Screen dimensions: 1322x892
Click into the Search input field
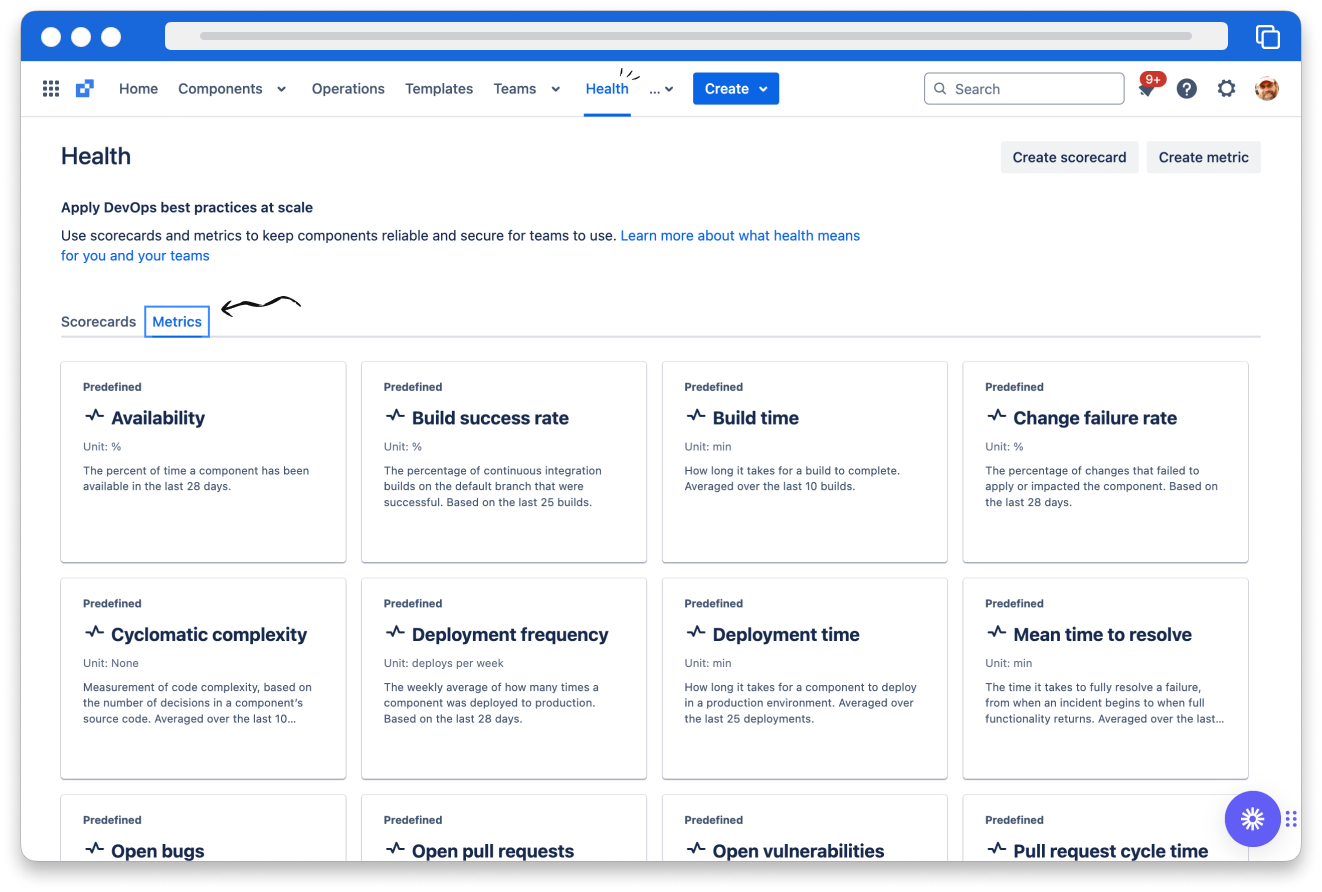pyautogui.click(x=1024, y=89)
